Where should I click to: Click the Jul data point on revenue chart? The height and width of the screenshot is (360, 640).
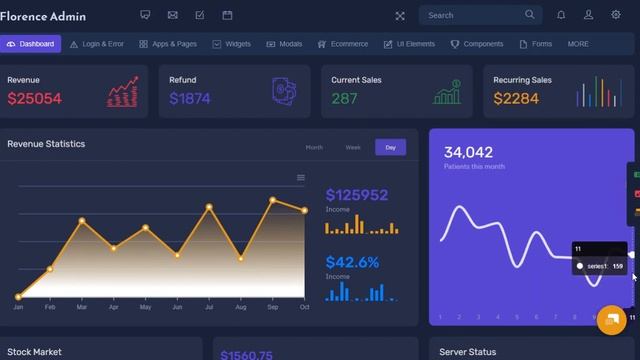(x=209, y=207)
